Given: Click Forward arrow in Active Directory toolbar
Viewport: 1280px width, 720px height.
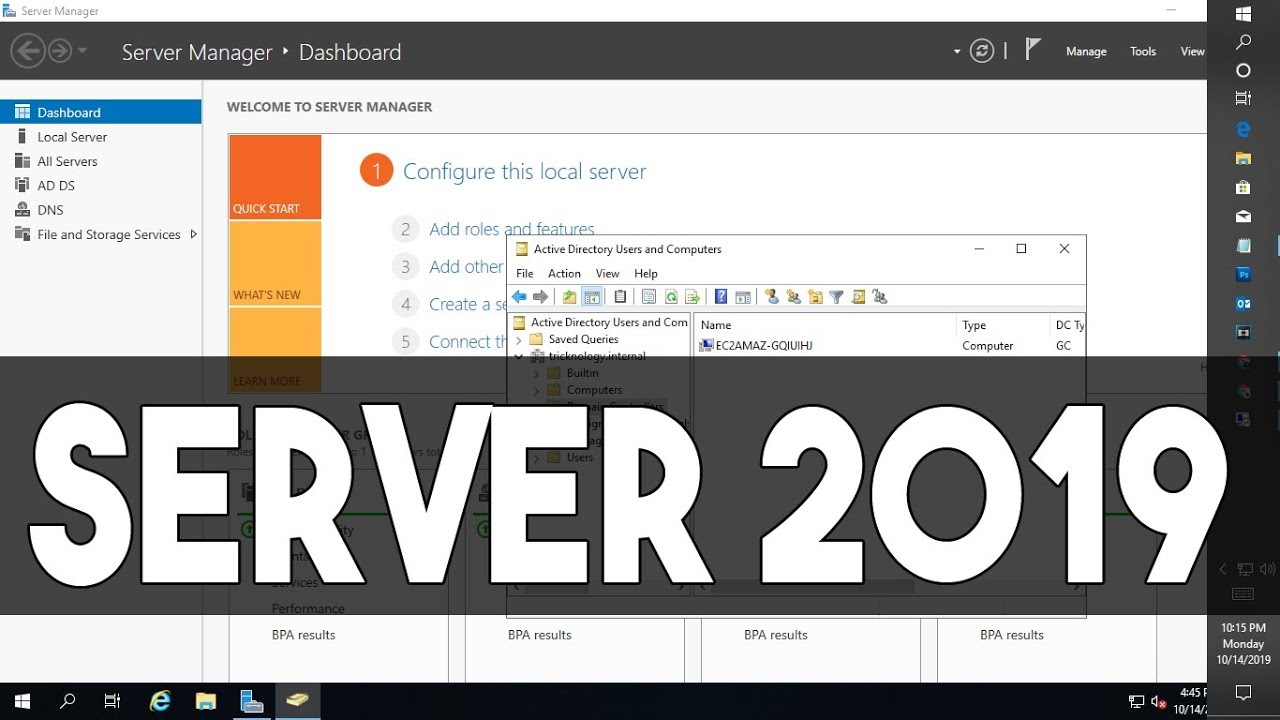Looking at the screenshot, I should 541,297.
